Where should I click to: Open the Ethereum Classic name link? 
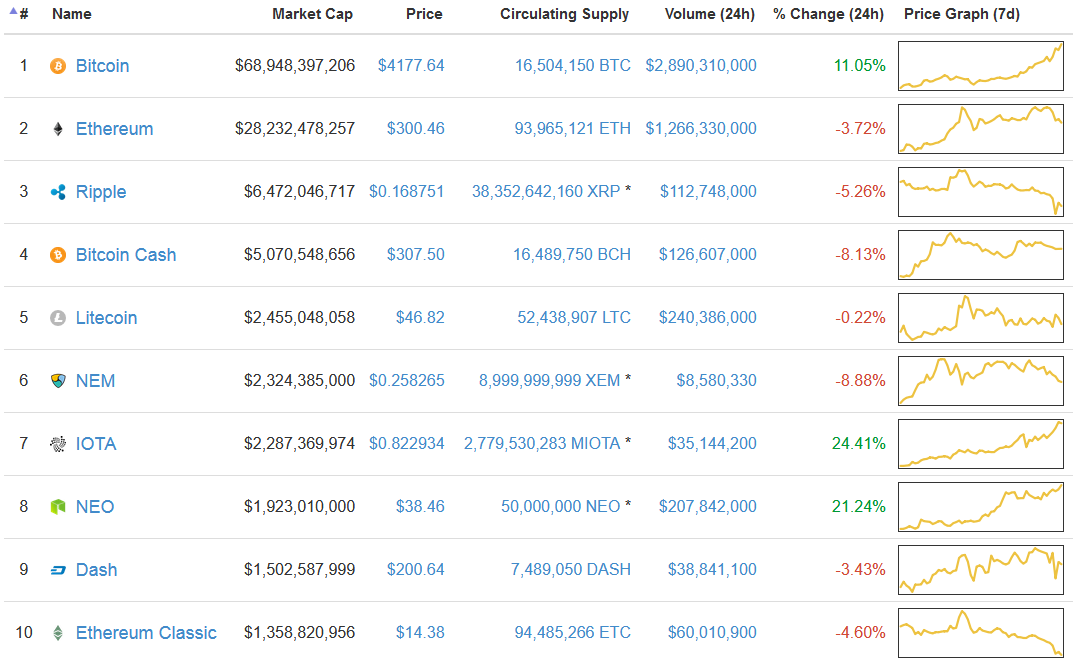[x=146, y=633]
